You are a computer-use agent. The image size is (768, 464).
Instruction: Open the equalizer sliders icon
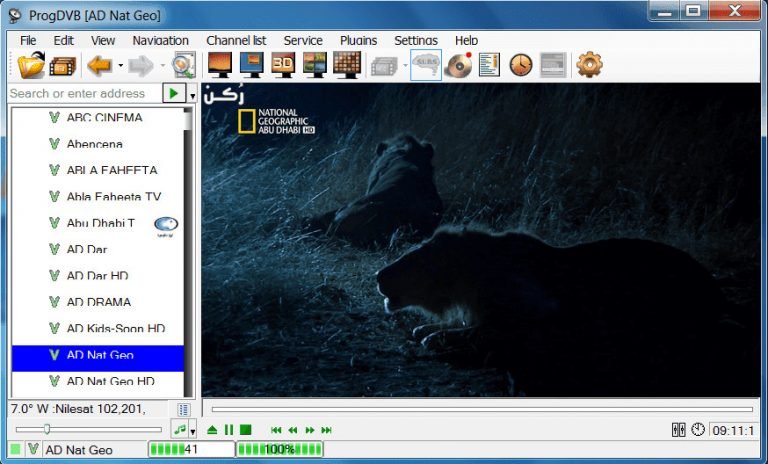678,430
